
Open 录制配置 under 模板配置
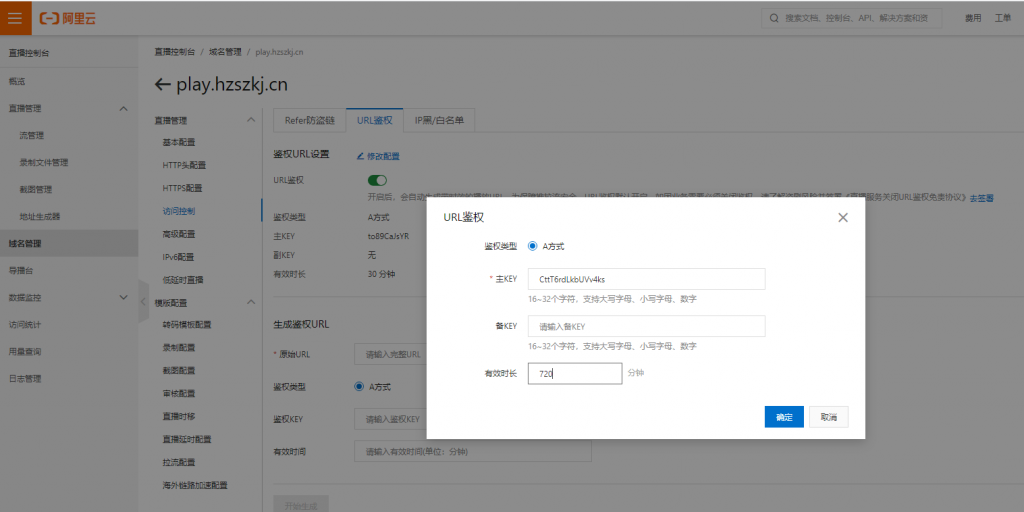coord(178,347)
